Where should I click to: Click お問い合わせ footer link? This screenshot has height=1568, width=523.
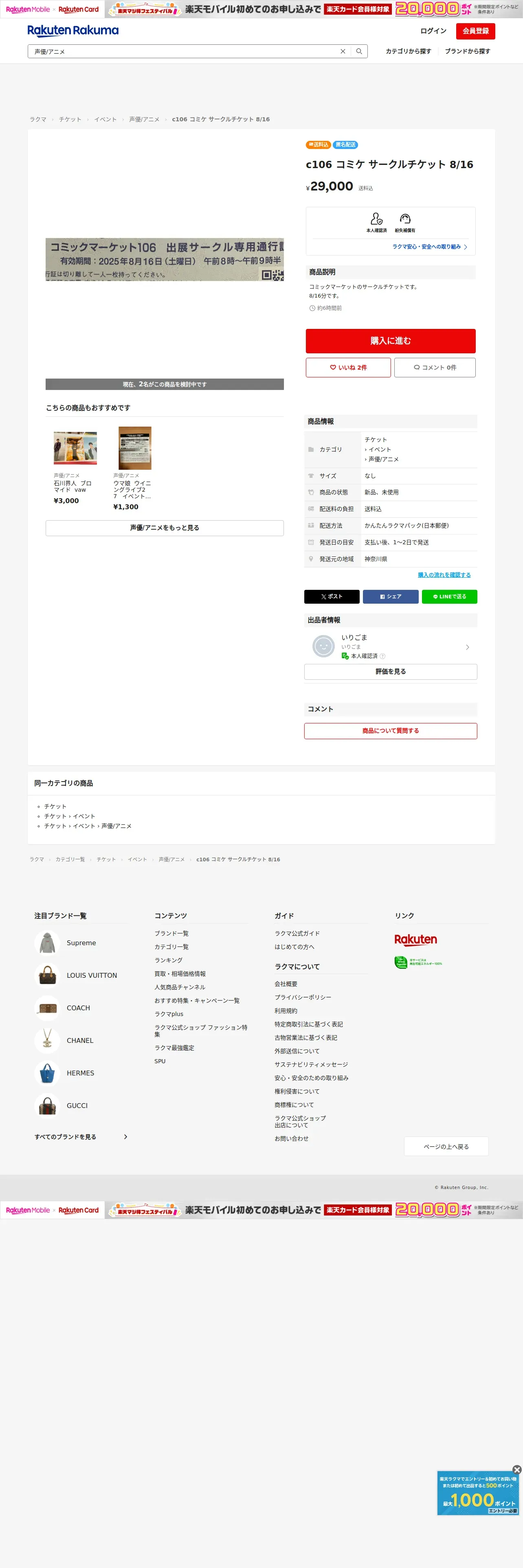click(291, 1139)
